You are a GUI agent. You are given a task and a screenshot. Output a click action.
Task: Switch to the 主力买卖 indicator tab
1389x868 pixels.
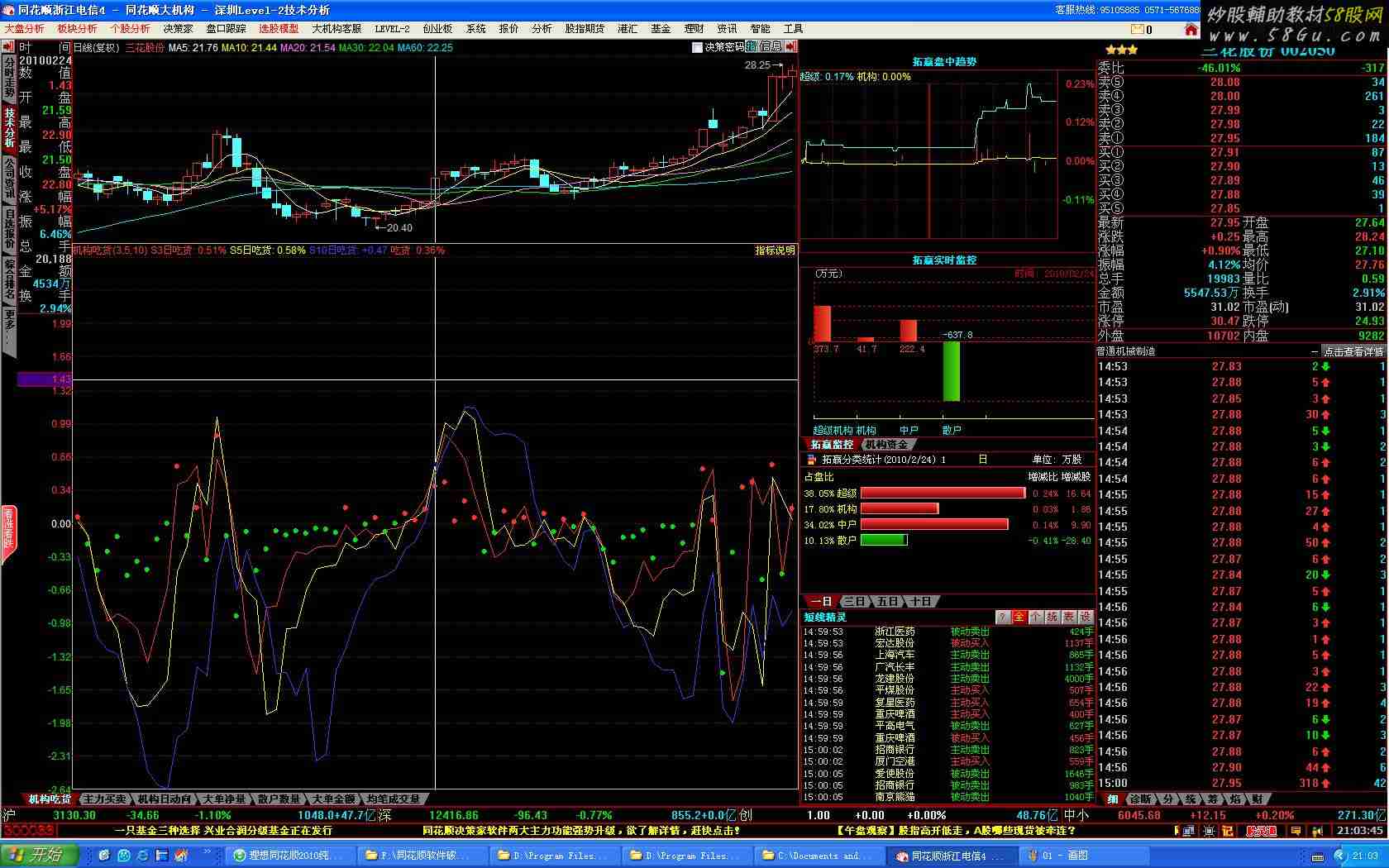[105, 799]
